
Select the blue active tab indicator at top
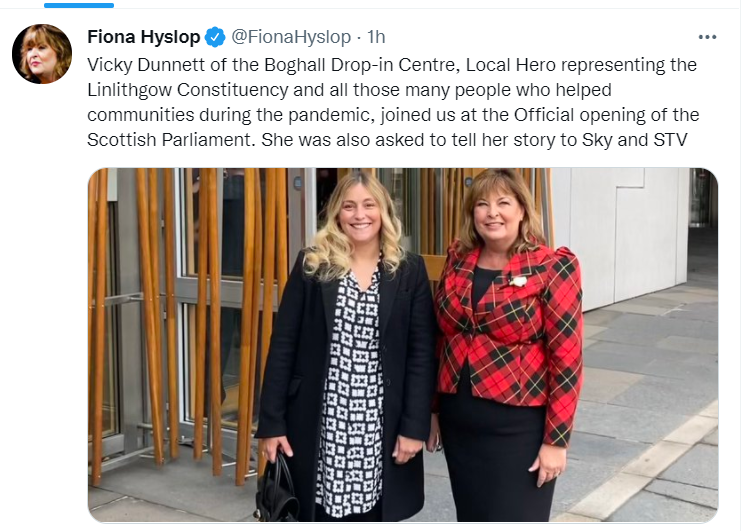pyautogui.click(x=79, y=5)
